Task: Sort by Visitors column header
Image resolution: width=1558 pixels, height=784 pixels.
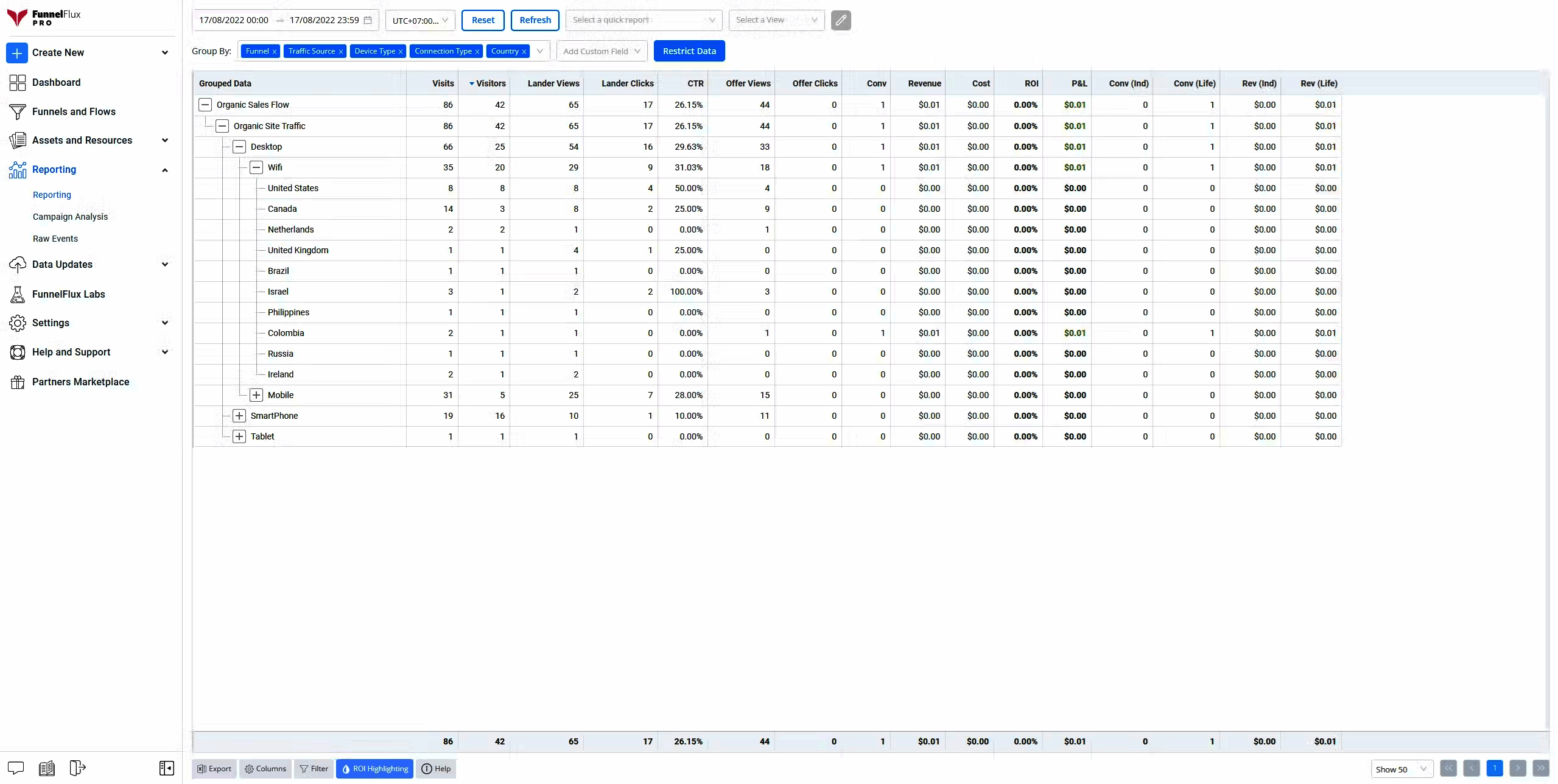Action: point(490,83)
